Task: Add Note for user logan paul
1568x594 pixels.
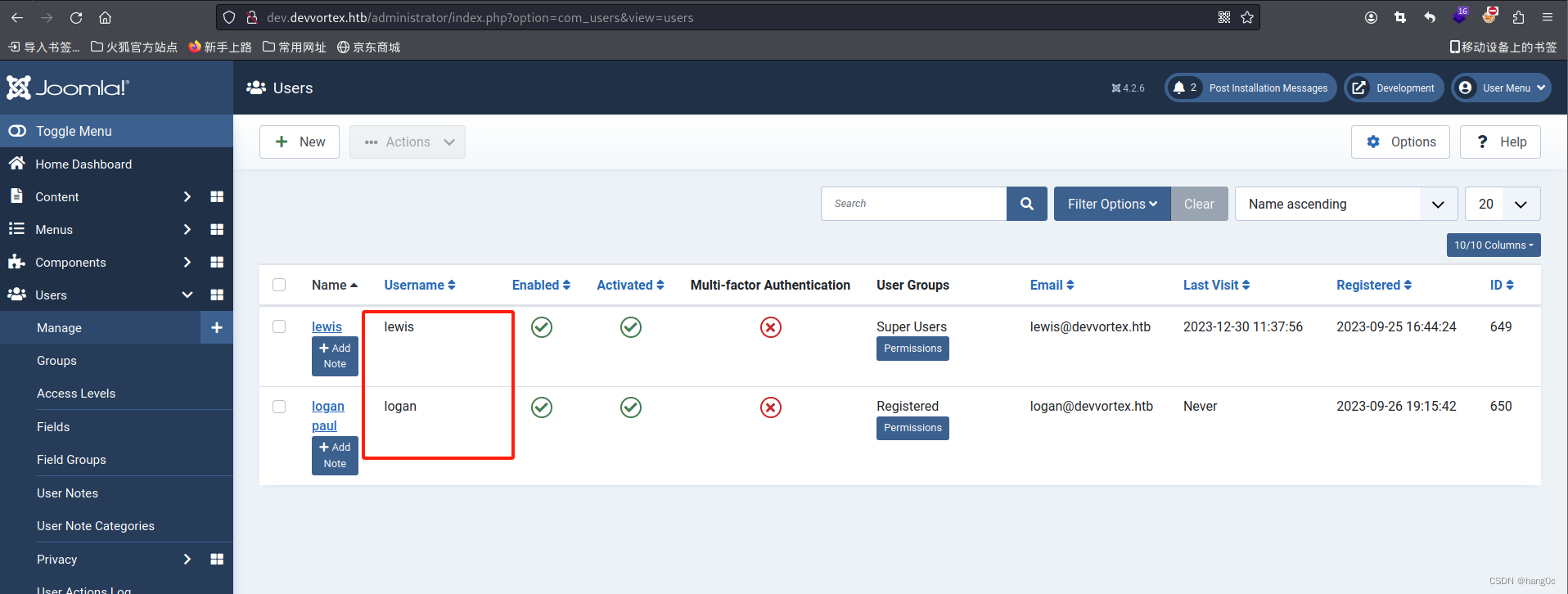Action: click(x=335, y=455)
